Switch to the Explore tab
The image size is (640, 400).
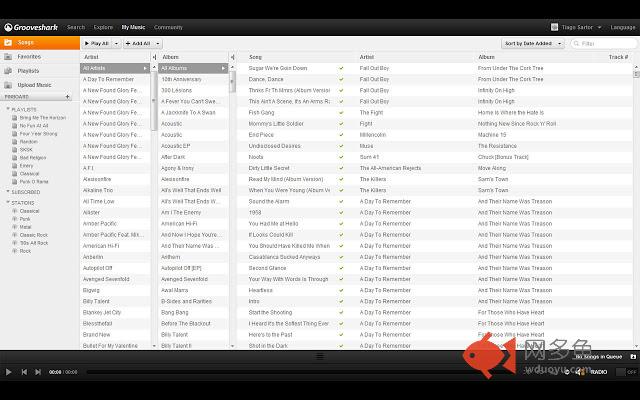[x=103, y=27]
